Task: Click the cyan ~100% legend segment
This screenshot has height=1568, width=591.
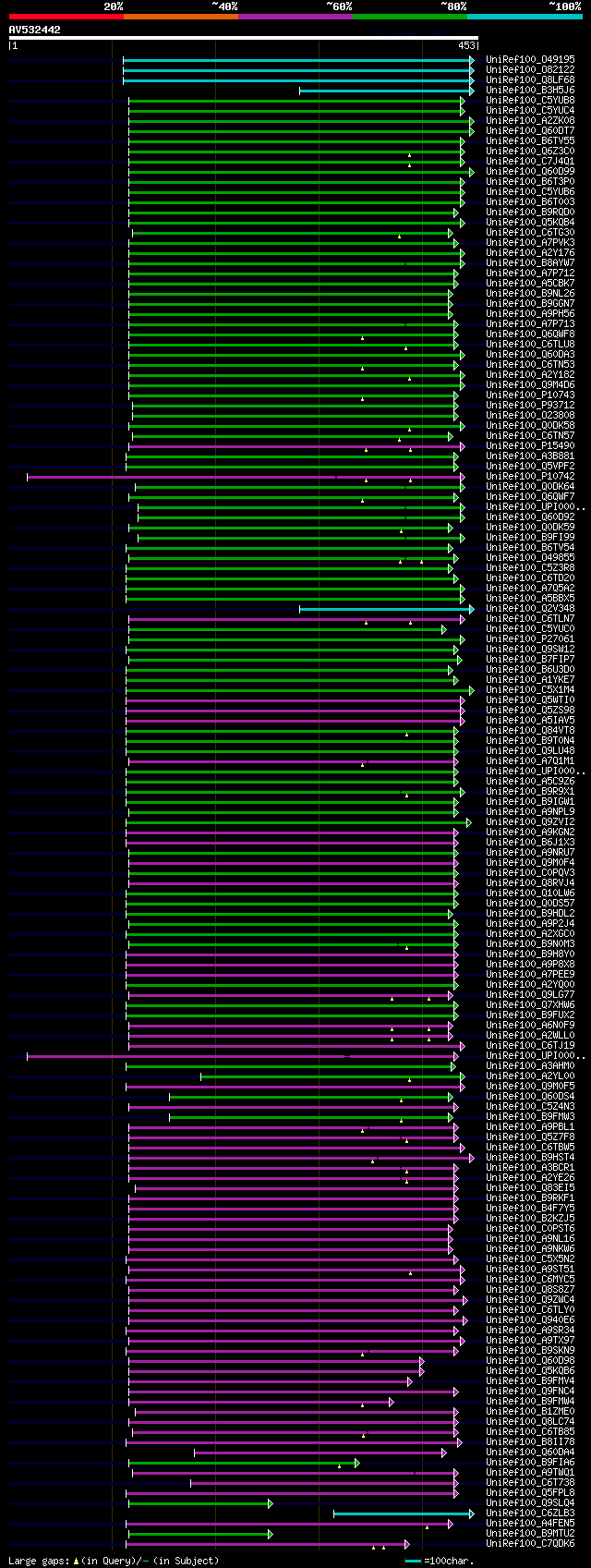Action: 525,17
